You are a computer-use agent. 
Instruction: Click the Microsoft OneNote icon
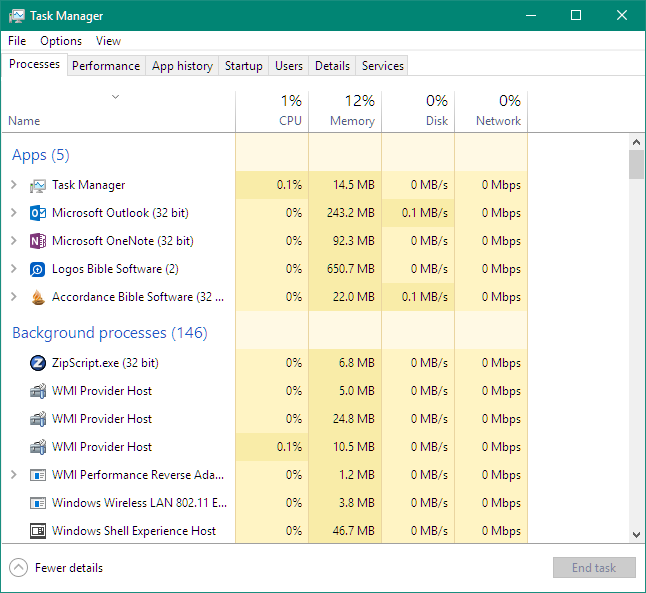click(x=38, y=241)
